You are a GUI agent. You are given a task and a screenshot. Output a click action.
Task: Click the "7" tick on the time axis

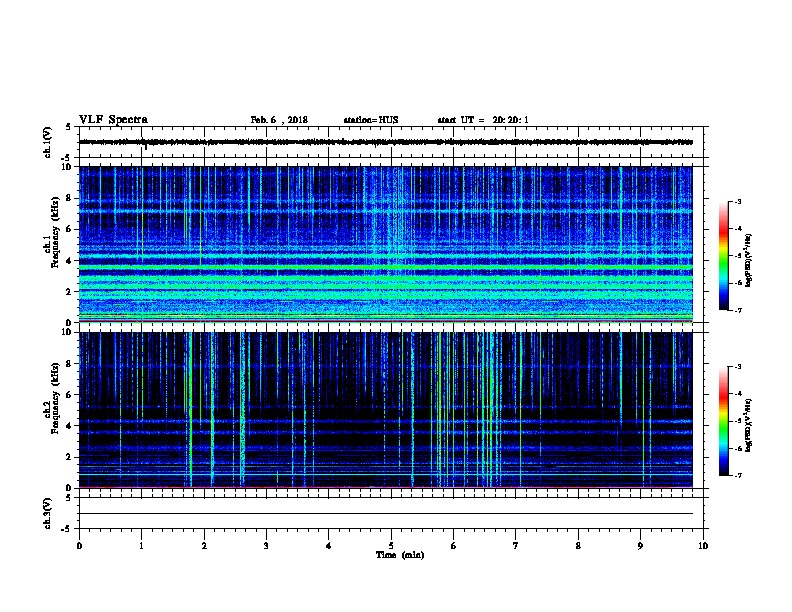[x=516, y=546]
